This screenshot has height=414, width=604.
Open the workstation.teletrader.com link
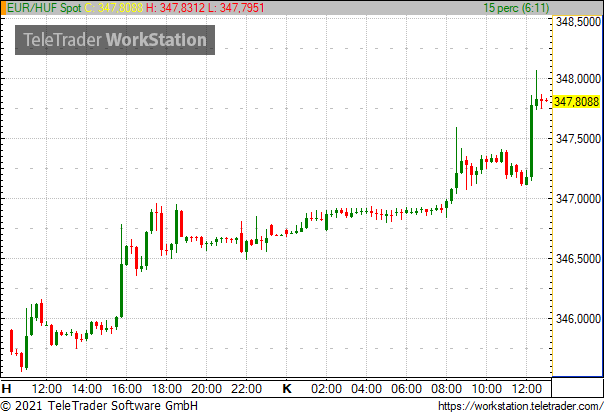520,406
